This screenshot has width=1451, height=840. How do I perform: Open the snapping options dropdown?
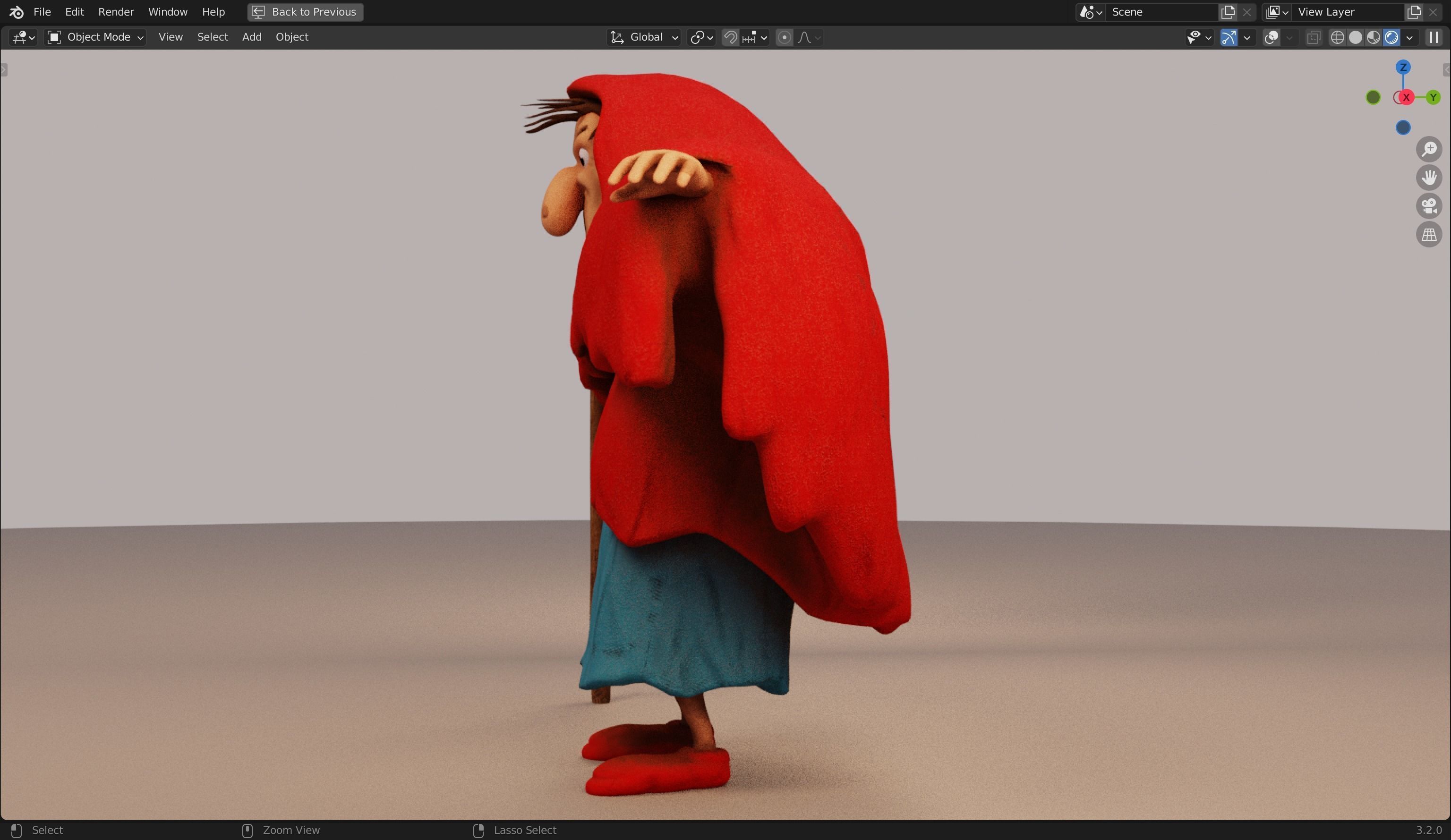(x=755, y=37)
